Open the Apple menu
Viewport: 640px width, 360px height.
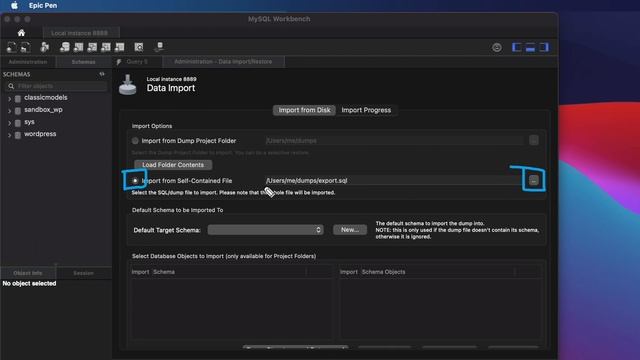click(x=14, y=5)
